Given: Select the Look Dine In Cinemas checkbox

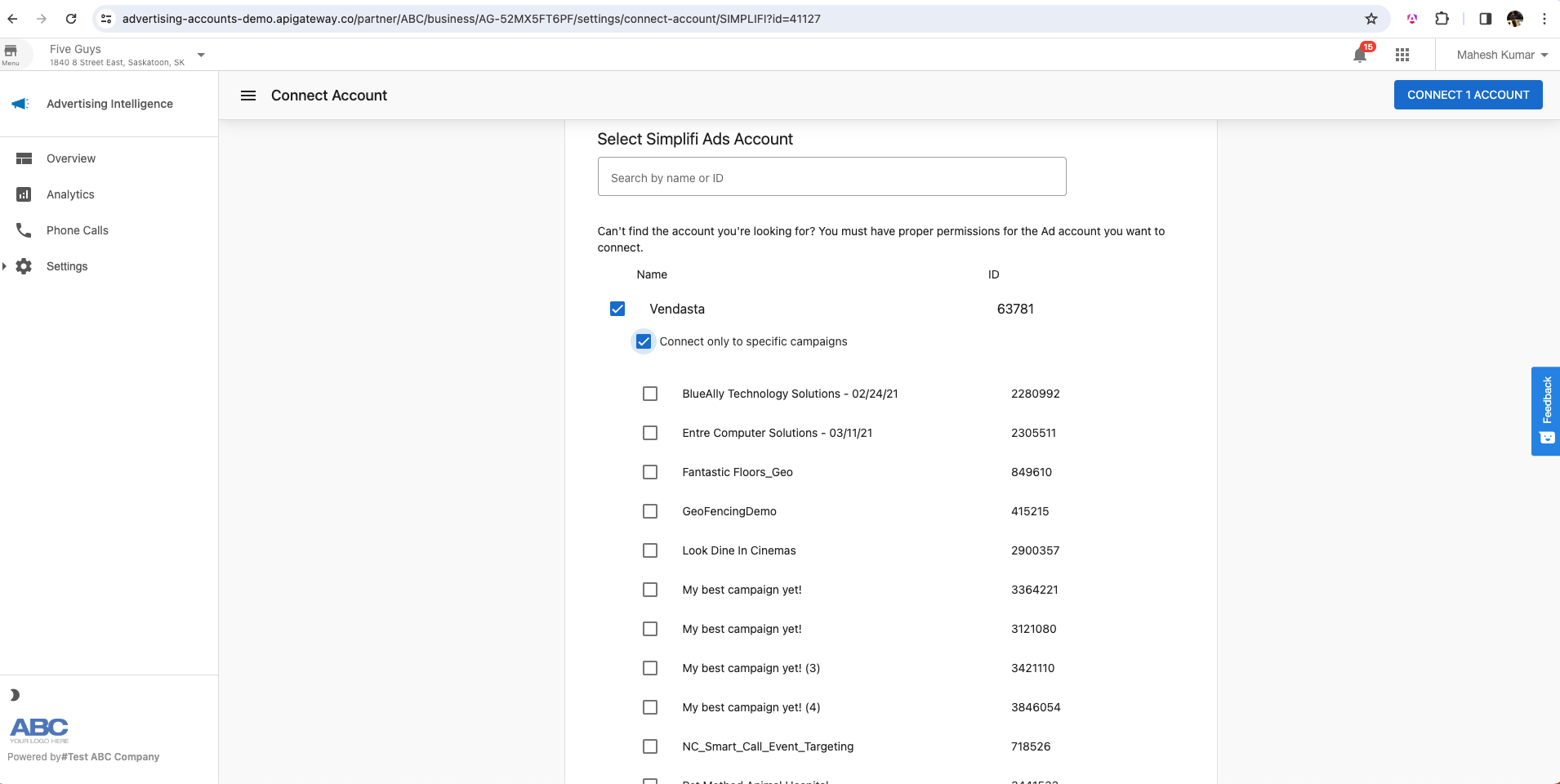Looking at the screenshot, I should click(650, 550).
